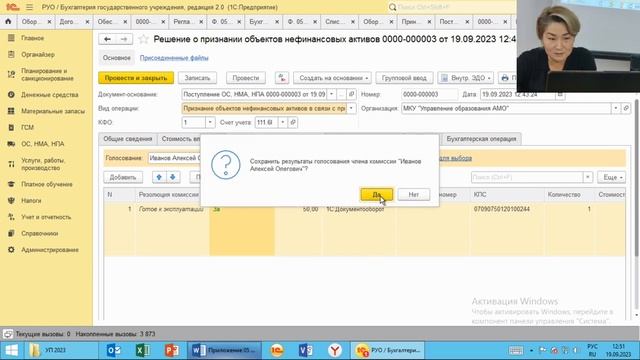Go back with left arrow
640x360 pixels.
(x=107, y=39)
